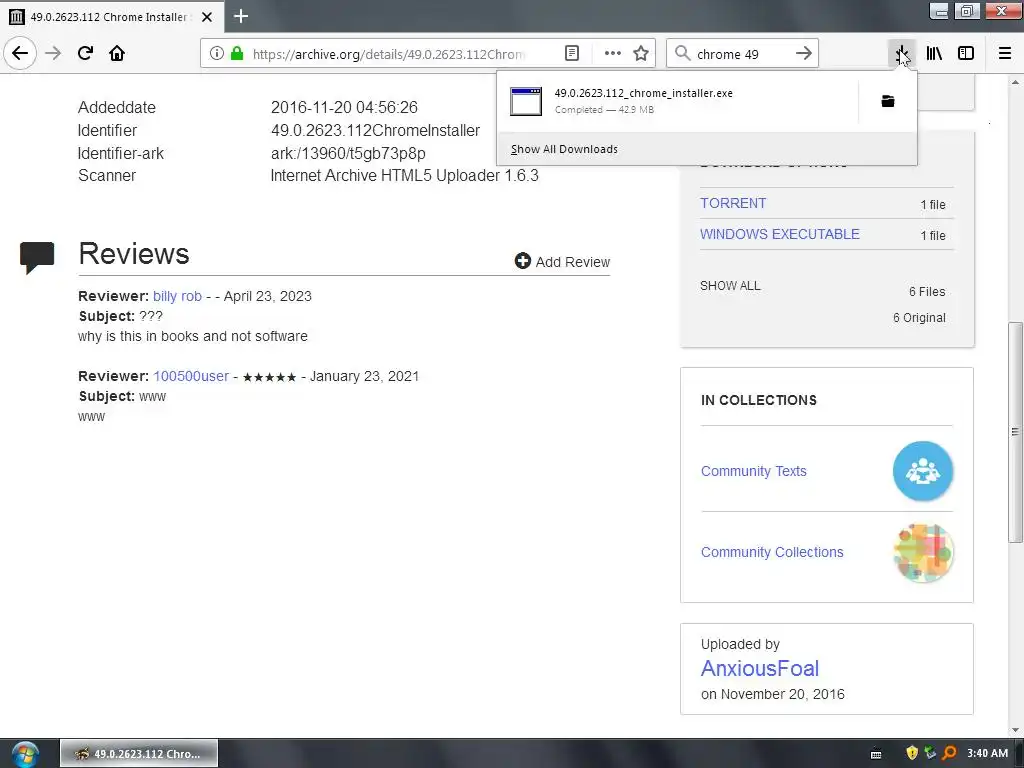The width and height of the screenshot is (1024, 768).
Task: Click the search magnifier icon
Action: click(682, 54)
